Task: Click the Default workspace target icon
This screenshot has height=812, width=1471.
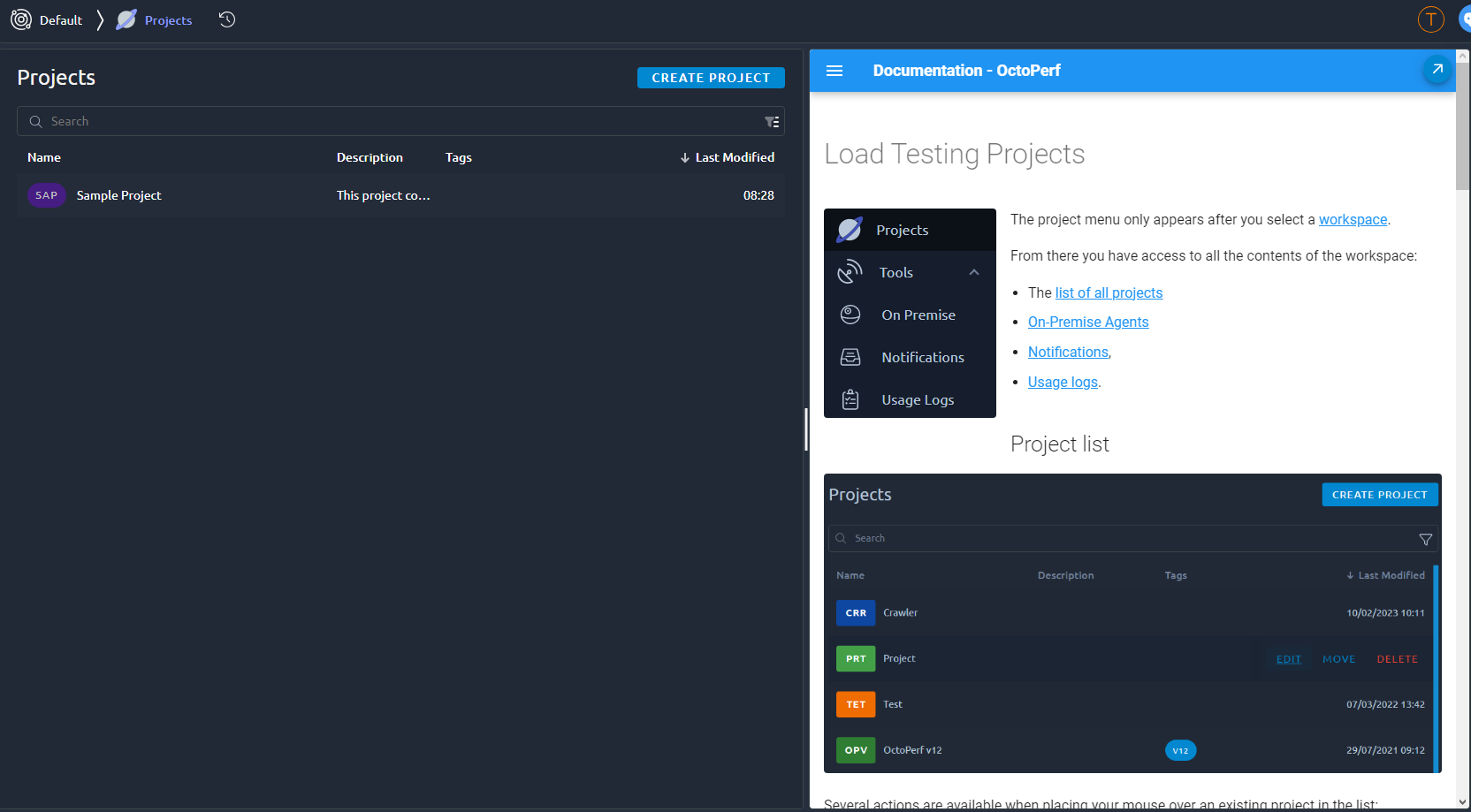Action: point(21,19)
